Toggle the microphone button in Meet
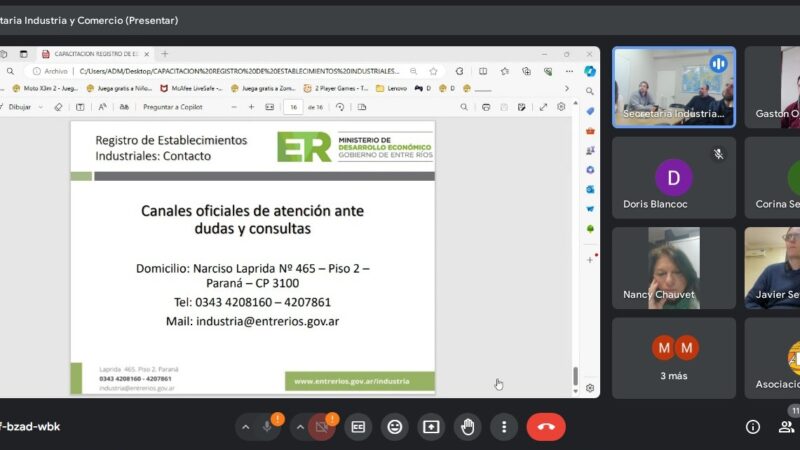The height and width of the screenshot is (450, 800). (x=267, y=427)
